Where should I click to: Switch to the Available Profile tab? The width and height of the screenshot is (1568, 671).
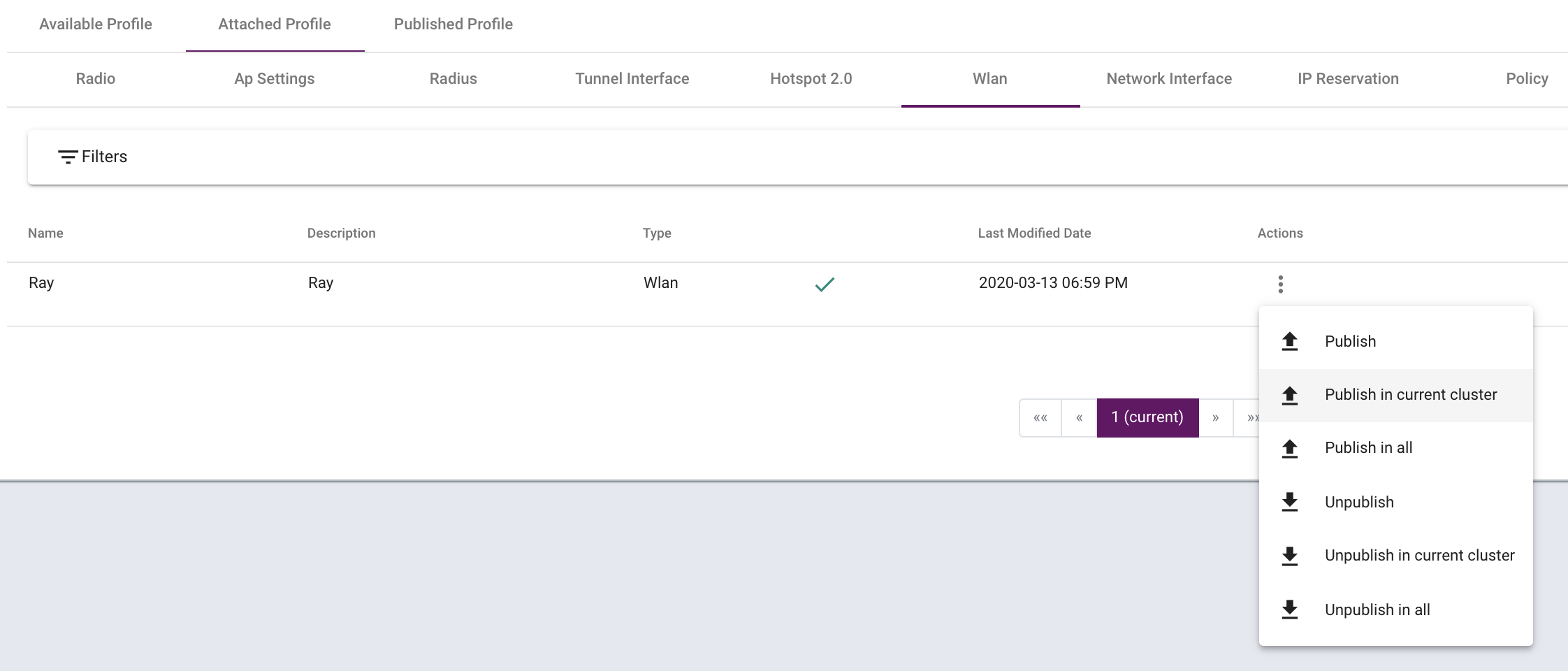pos(96,24)
